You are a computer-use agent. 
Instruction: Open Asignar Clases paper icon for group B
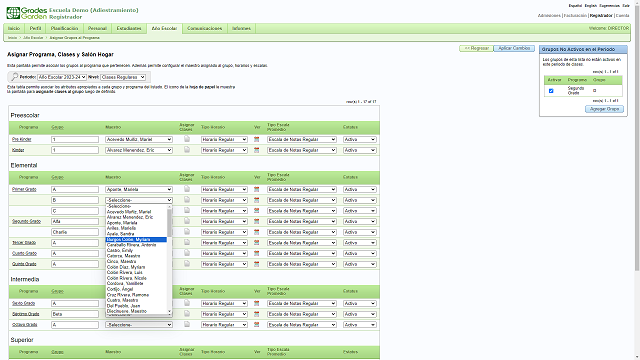pyautogui.click(x=187, y=200)
